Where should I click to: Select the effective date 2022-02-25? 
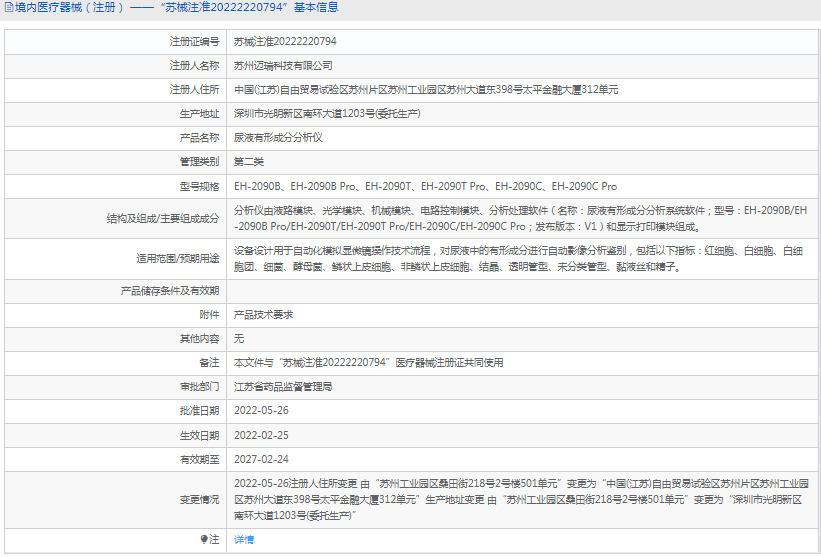click(261, 436)
